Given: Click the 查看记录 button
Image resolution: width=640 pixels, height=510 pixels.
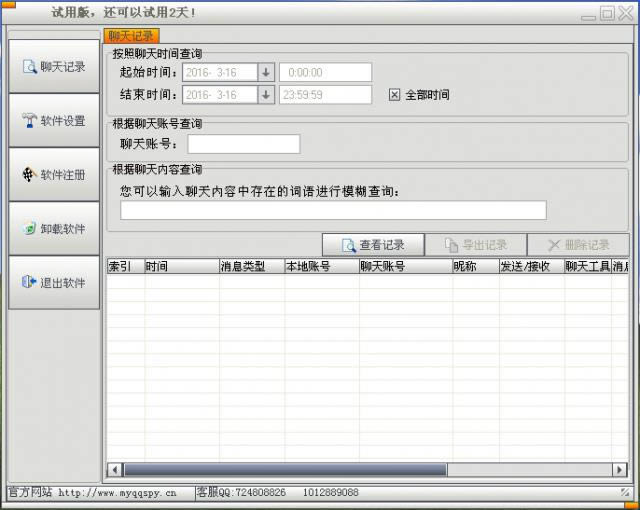Looking at the screenshot, I should tap(373, 245).
